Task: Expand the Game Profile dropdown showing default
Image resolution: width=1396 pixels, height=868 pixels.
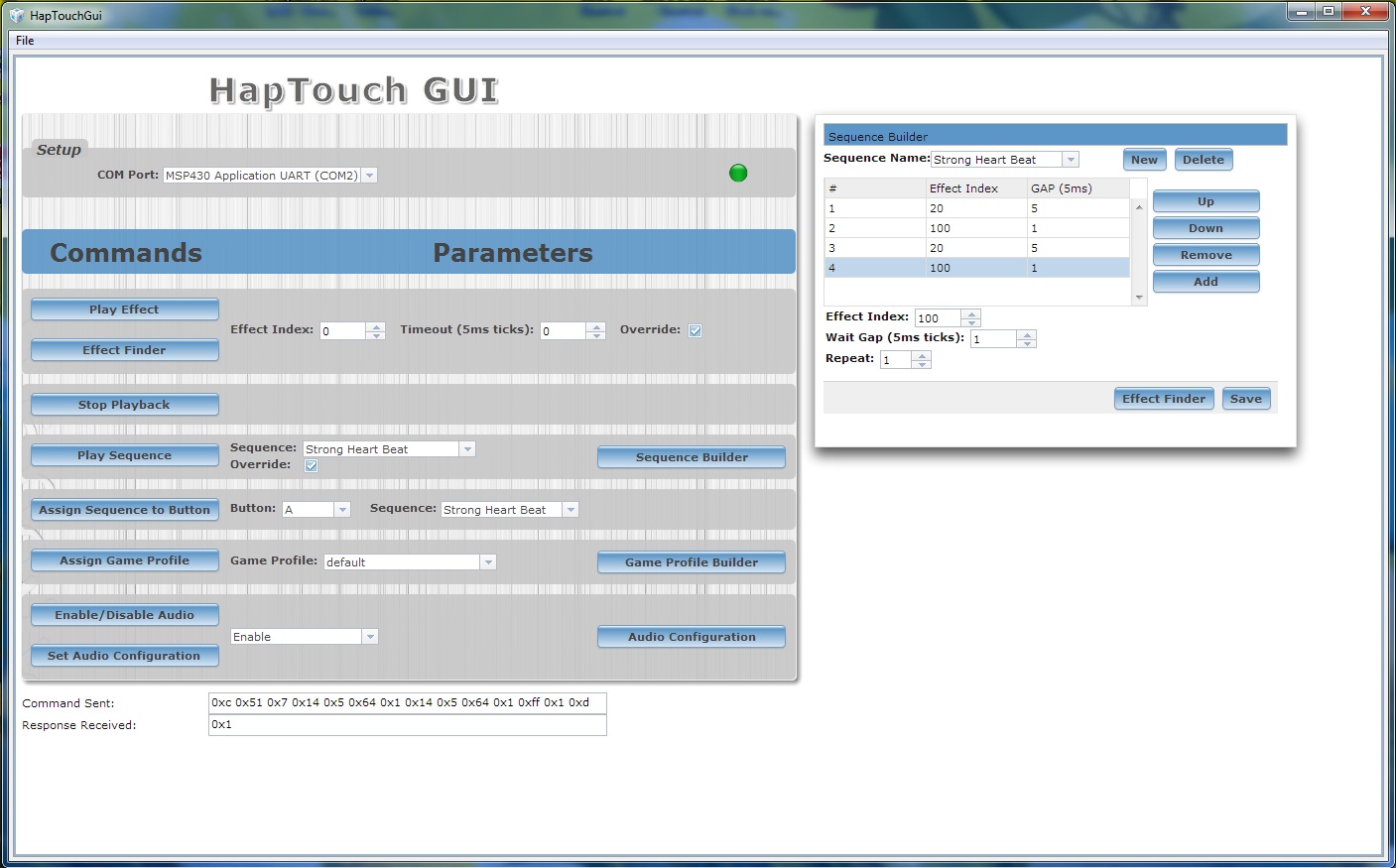Action: pos(487,561)
